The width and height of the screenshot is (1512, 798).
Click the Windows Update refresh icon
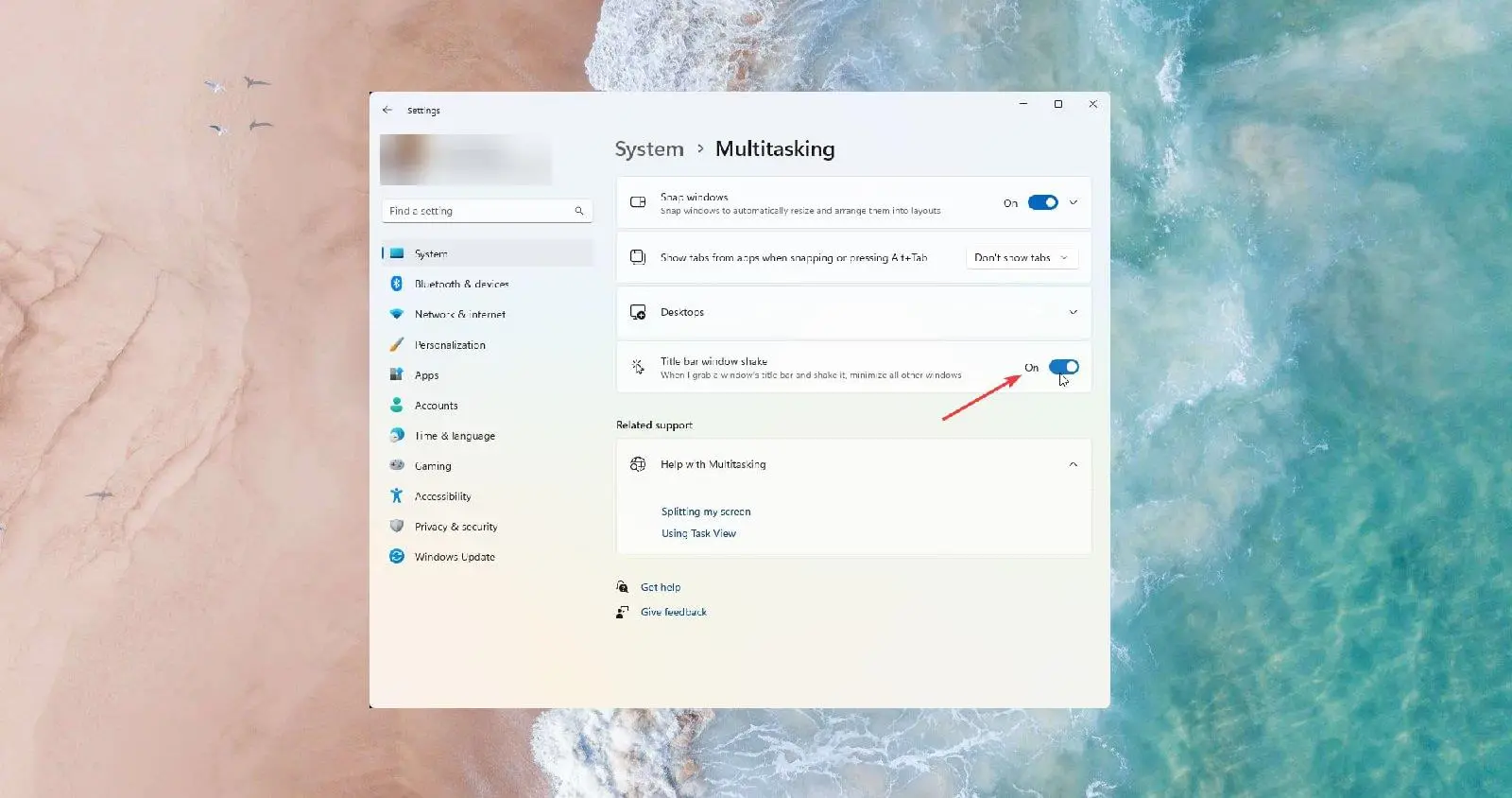click(x=397, y=556)
